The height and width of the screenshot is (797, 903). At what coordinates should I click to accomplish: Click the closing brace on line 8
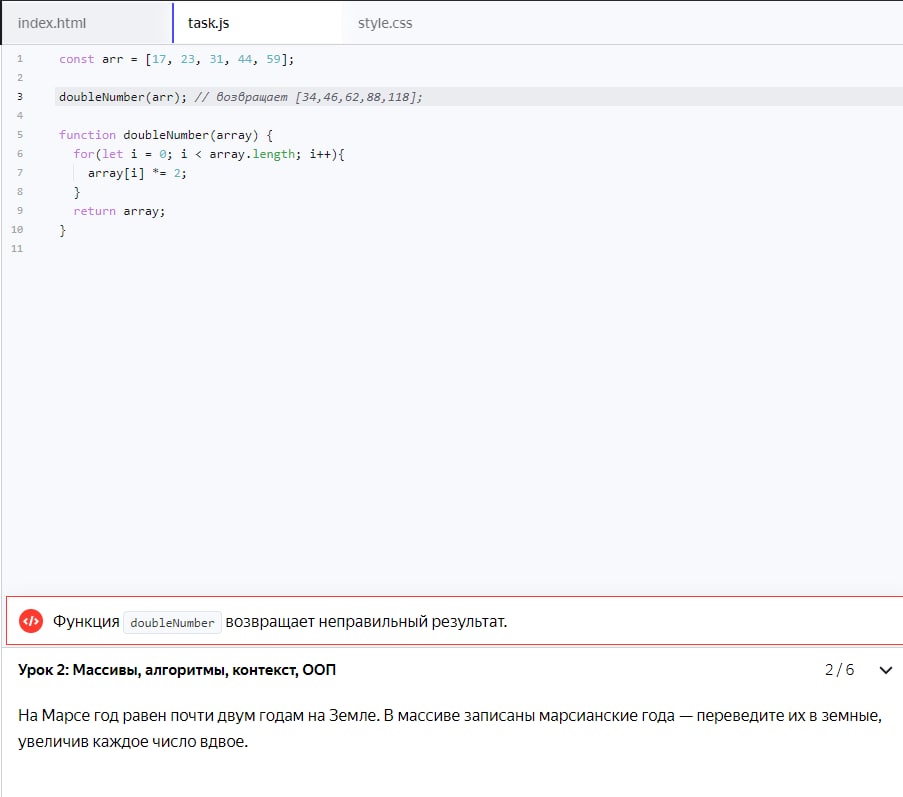77,192
